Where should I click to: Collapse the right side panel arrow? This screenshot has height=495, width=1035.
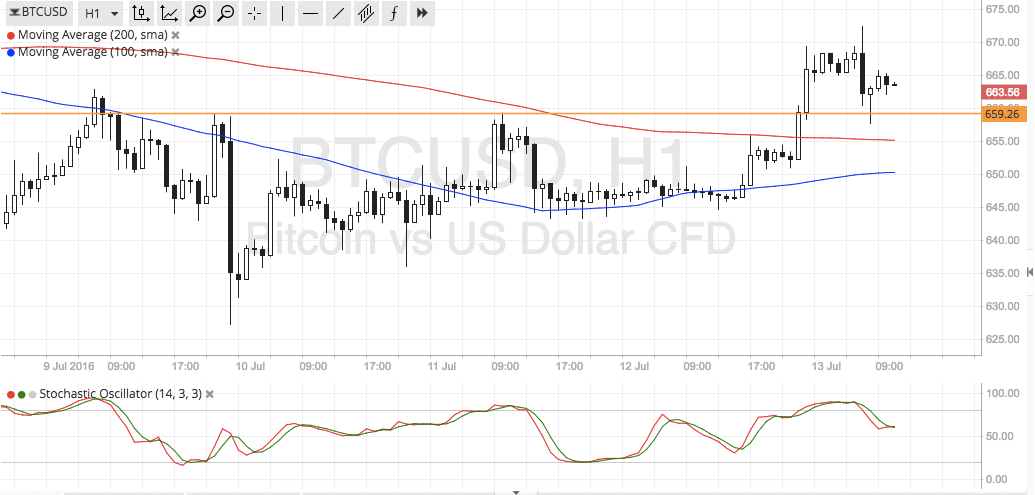tap(1030, 272)
